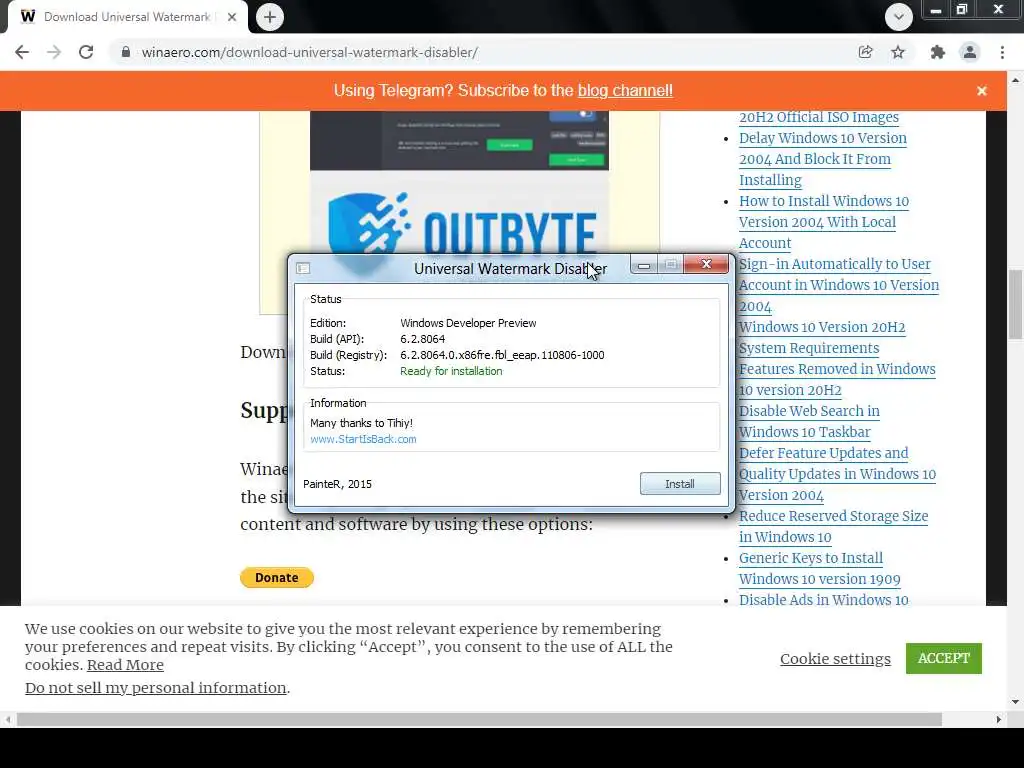1024x768 pixels.
Task: Open the tab search dropdown arrow
Action: pos(899,17)
